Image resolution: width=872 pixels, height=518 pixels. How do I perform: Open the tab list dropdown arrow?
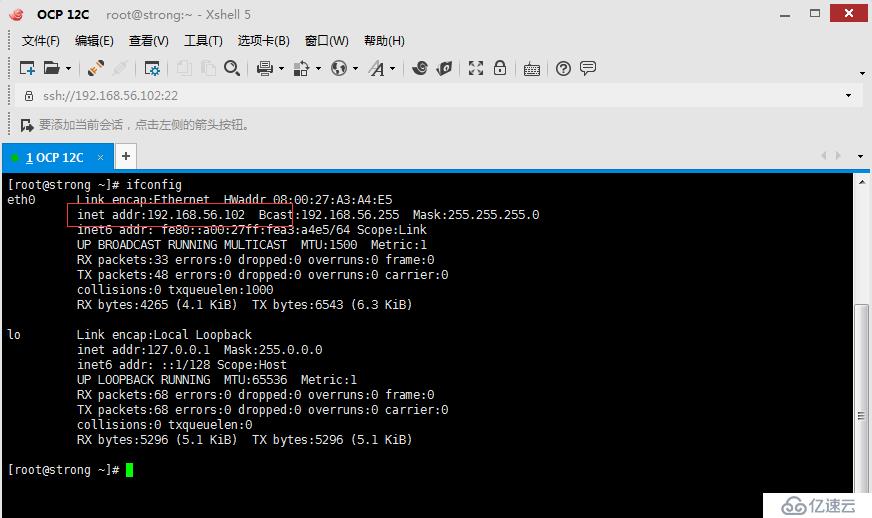tap(860, 156)
